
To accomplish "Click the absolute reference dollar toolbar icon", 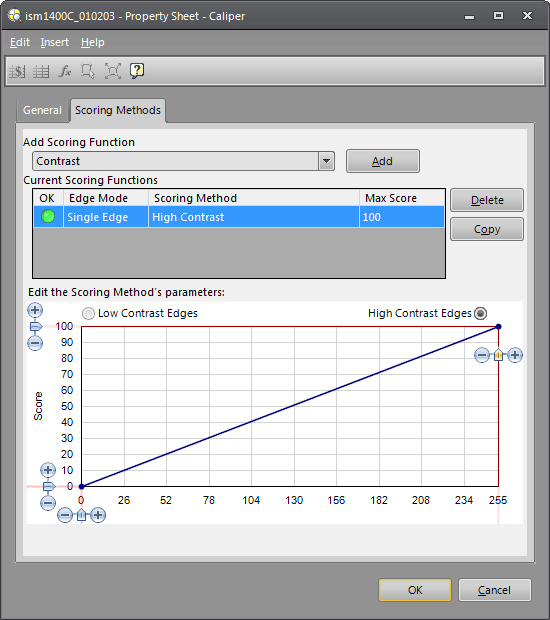I will [x=17, y=72].
